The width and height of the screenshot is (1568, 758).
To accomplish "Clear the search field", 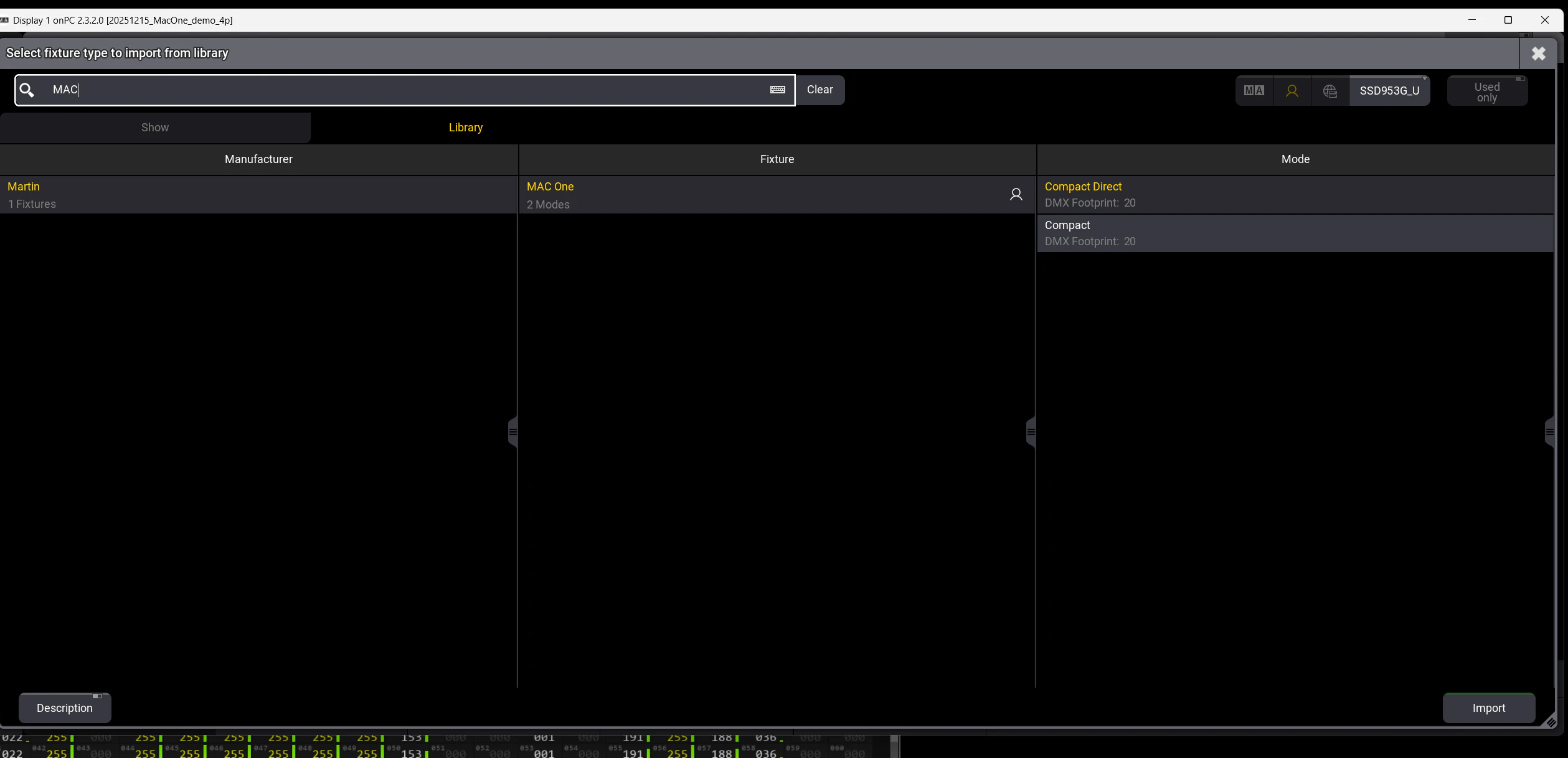I will (819, 90).
